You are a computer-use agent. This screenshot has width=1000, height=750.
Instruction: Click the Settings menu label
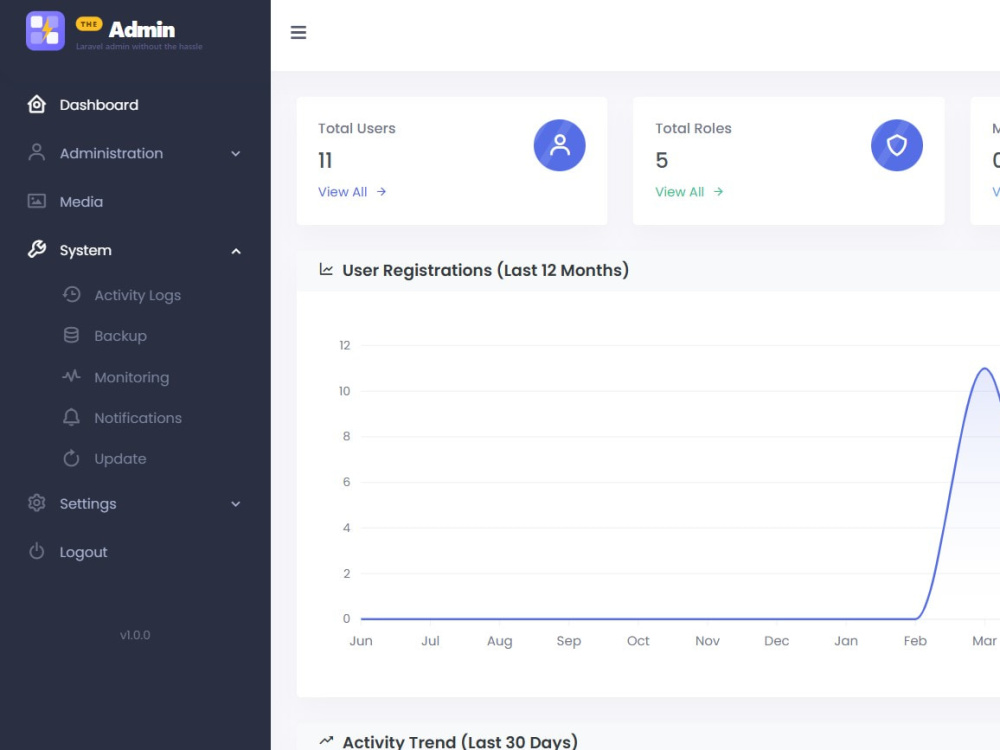(88, 504)
